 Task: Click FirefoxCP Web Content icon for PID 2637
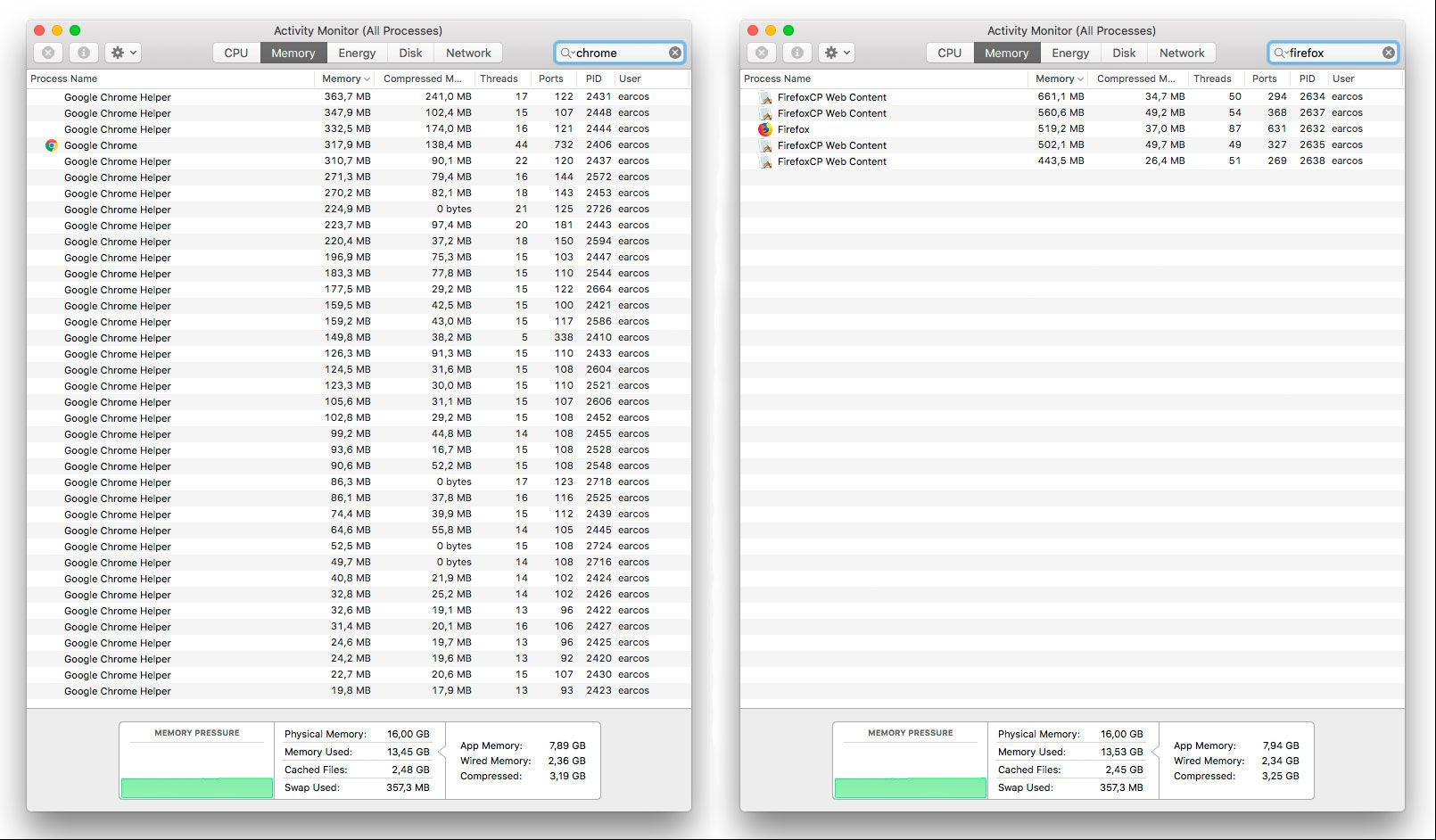tap(765, 113)
